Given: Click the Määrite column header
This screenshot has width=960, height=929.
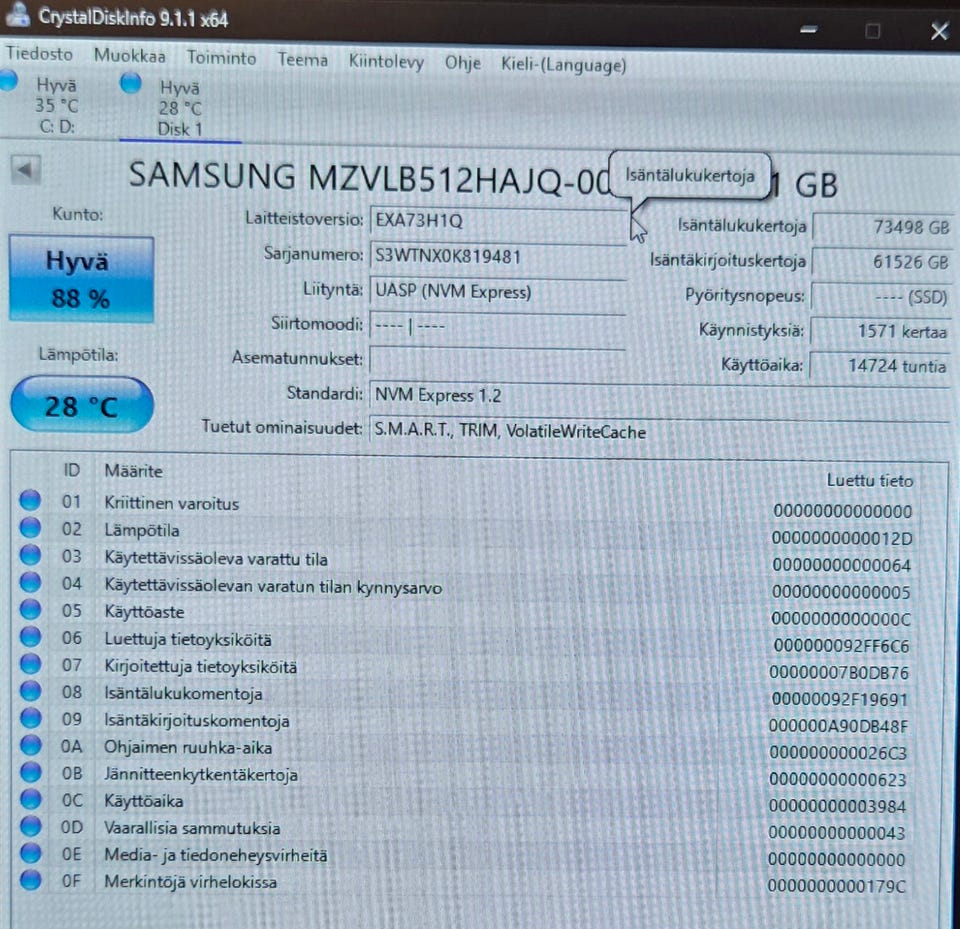Looking at the screenshot, I should coord(133,471).
